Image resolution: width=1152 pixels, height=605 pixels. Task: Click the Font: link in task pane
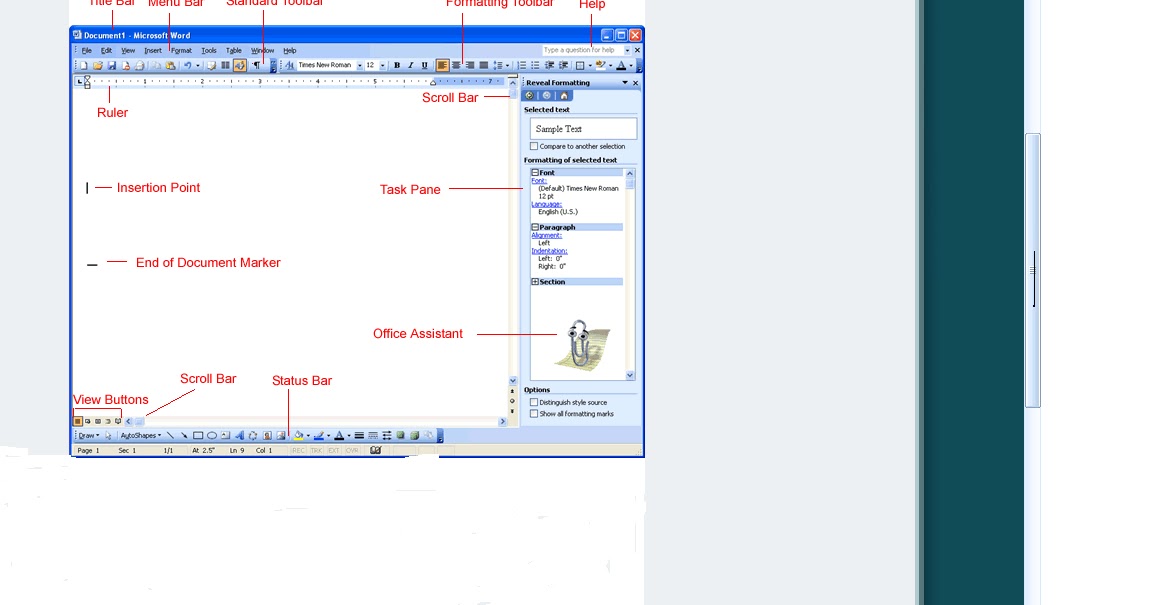pyautogui.click(x=539, y=181)
